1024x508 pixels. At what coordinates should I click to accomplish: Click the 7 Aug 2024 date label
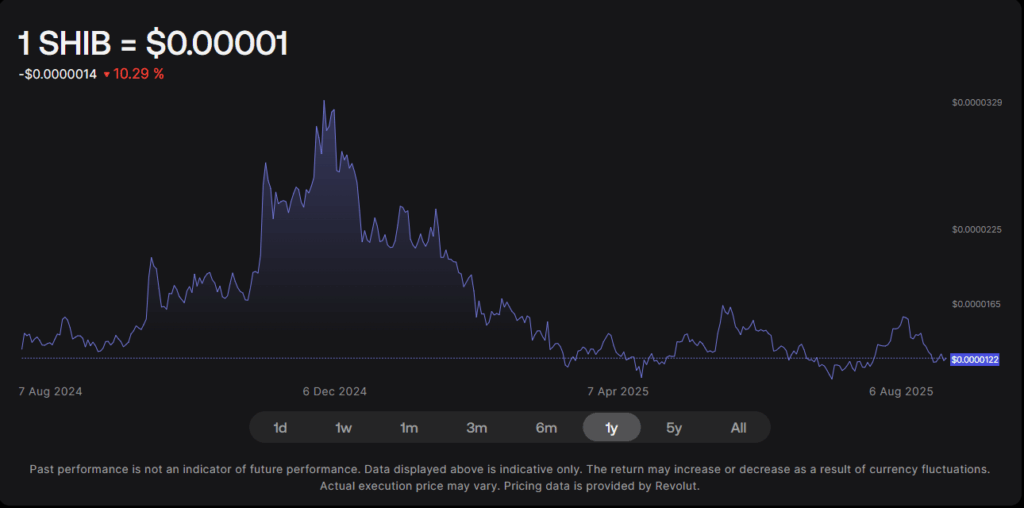(50, 392)
